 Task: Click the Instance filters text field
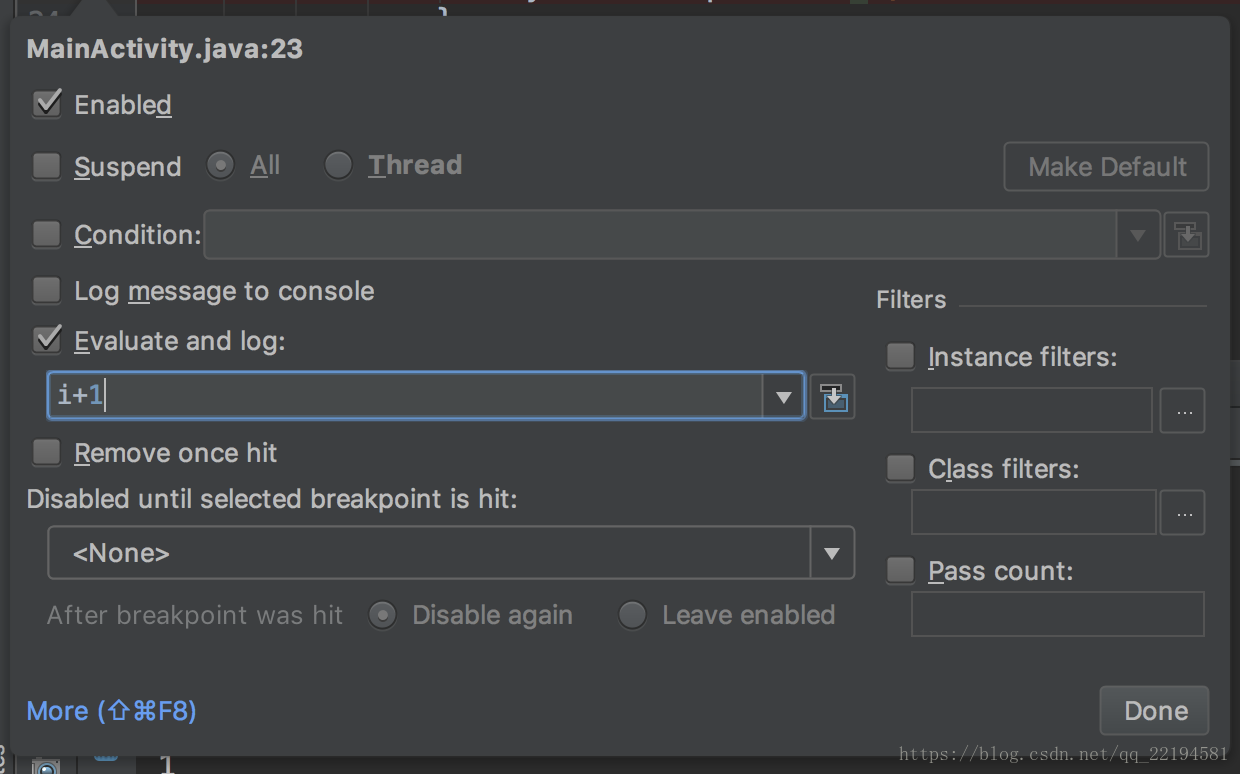click(x=1031, y=411)
